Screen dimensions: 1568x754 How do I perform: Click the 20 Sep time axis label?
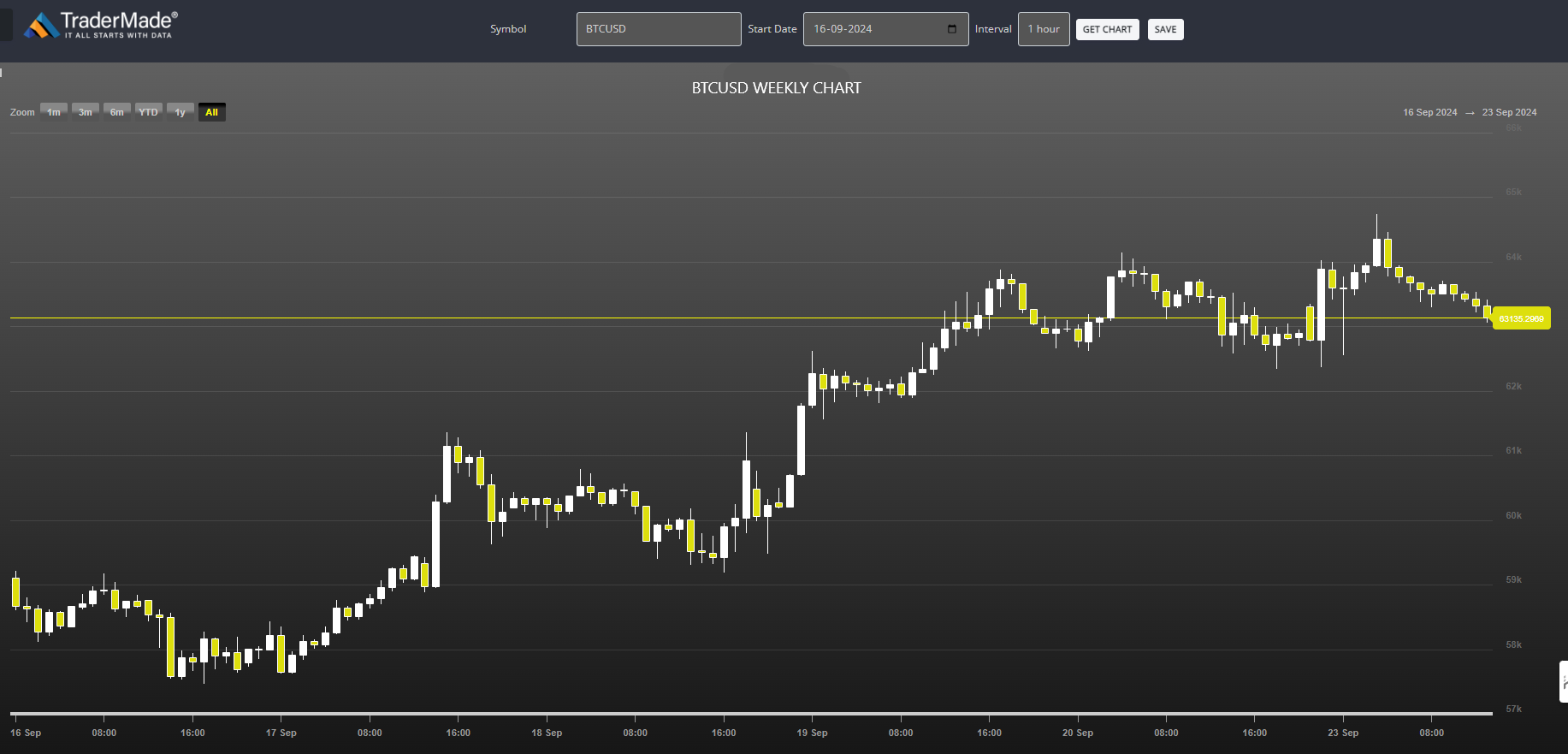point(1078,733)
